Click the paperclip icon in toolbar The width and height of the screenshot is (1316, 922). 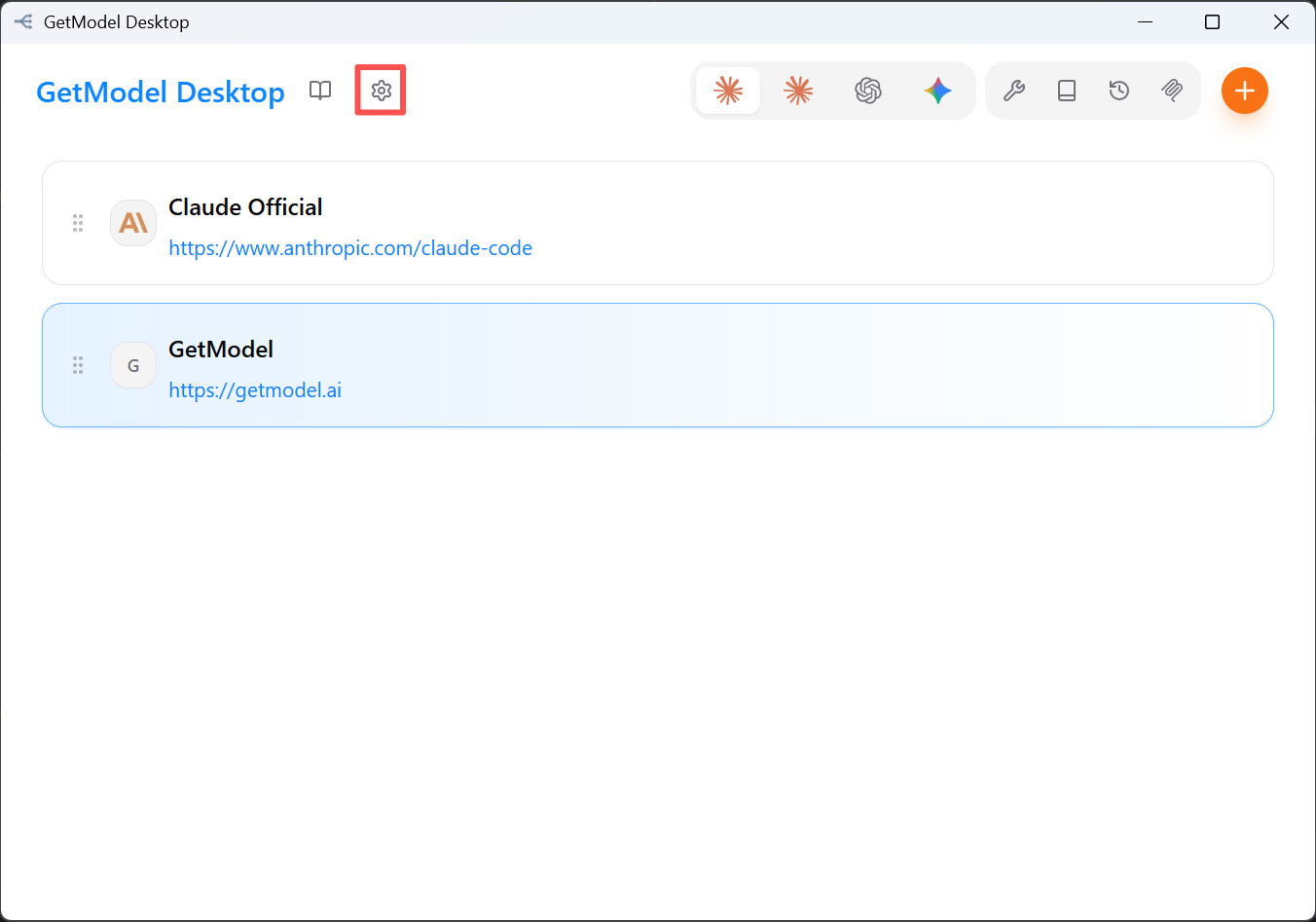1172,91
